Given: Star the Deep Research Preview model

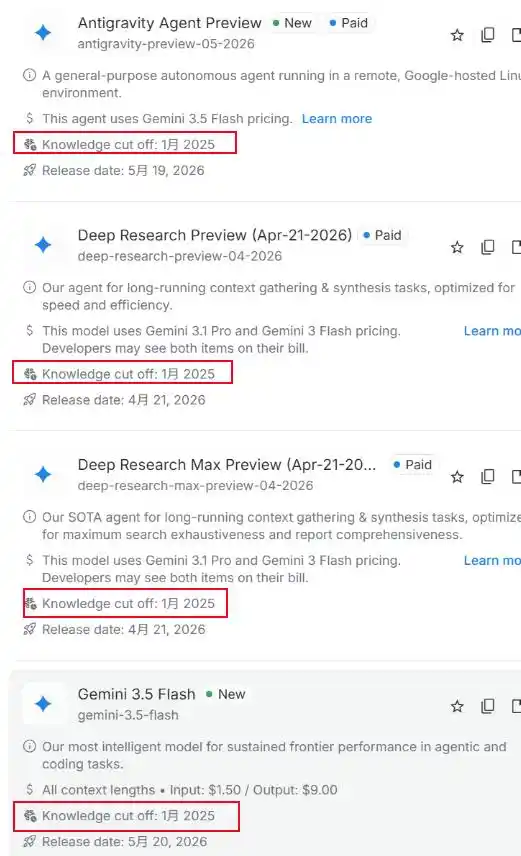Looking at the screenshot, I should click(457, 247).
